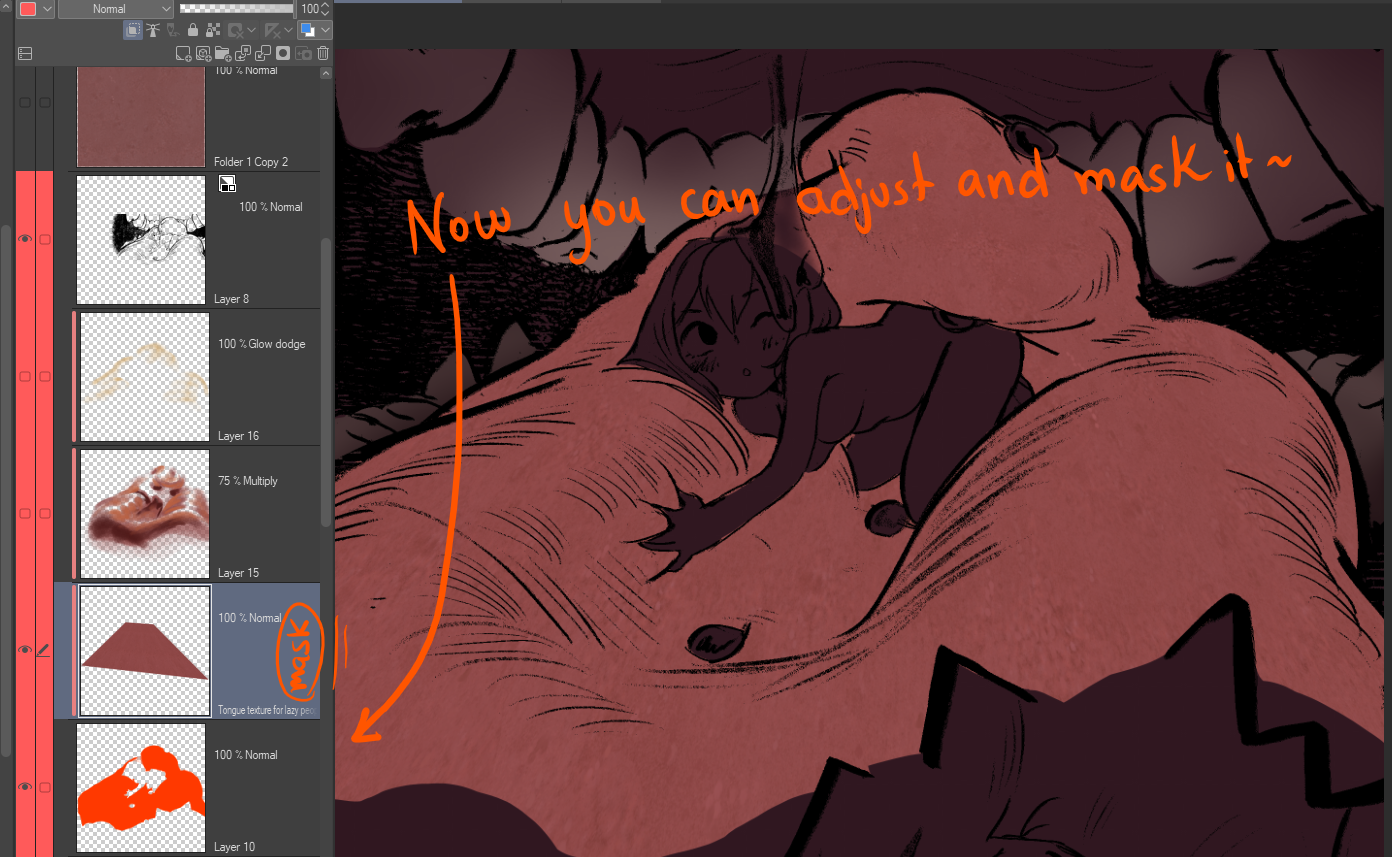Click the "Layer 10" name label
The height and width of the screenshot is (857, 1392).
(235, 847)
